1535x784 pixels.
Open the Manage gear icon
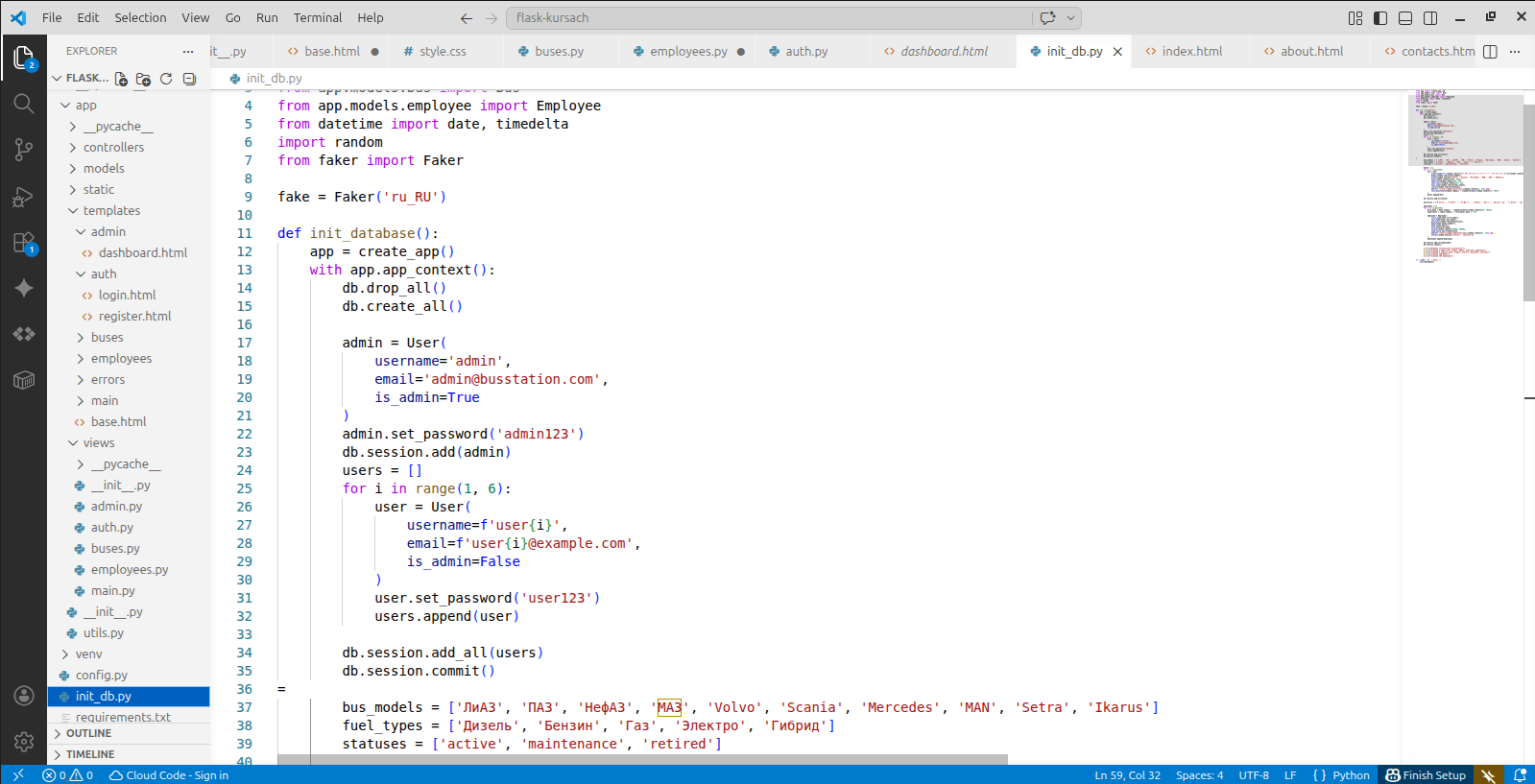[x=24, y=741]
